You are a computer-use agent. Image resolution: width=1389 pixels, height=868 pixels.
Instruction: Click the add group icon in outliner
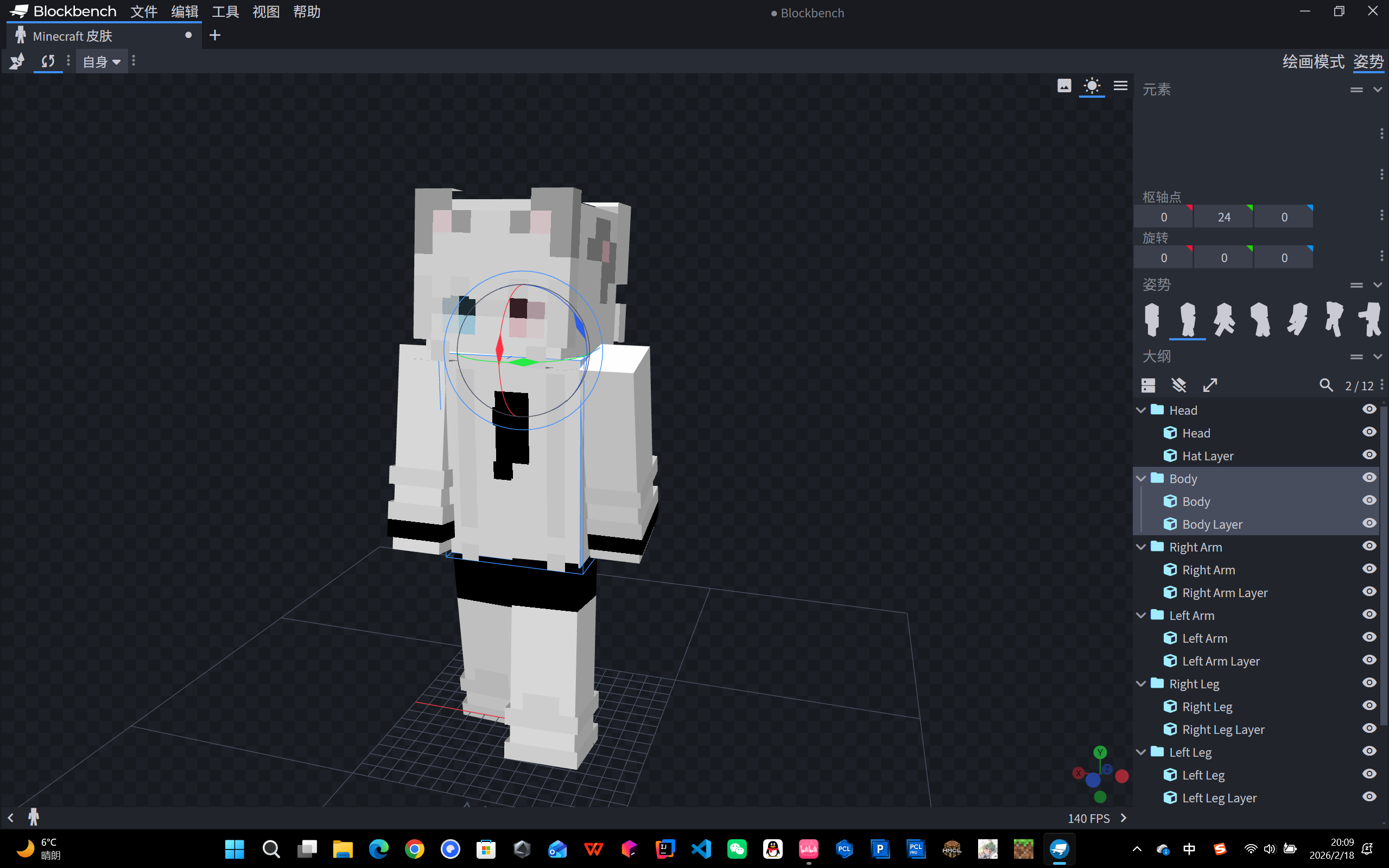coord(1148,385)
